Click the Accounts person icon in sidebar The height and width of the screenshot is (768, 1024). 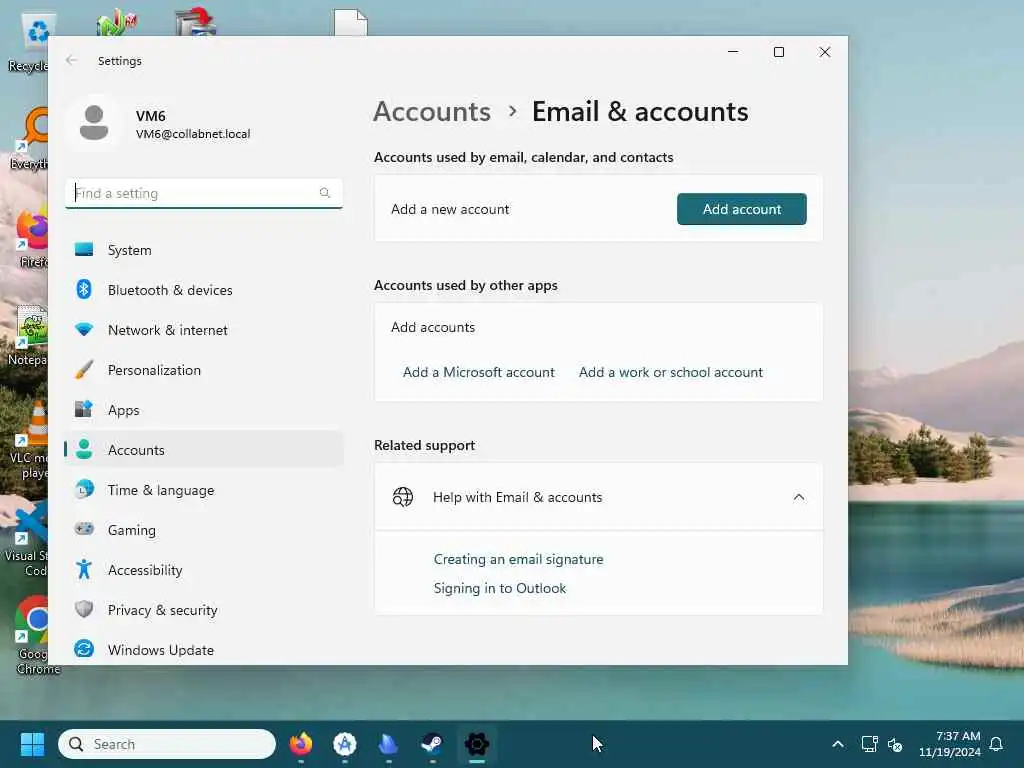click(x=84, y=449)
